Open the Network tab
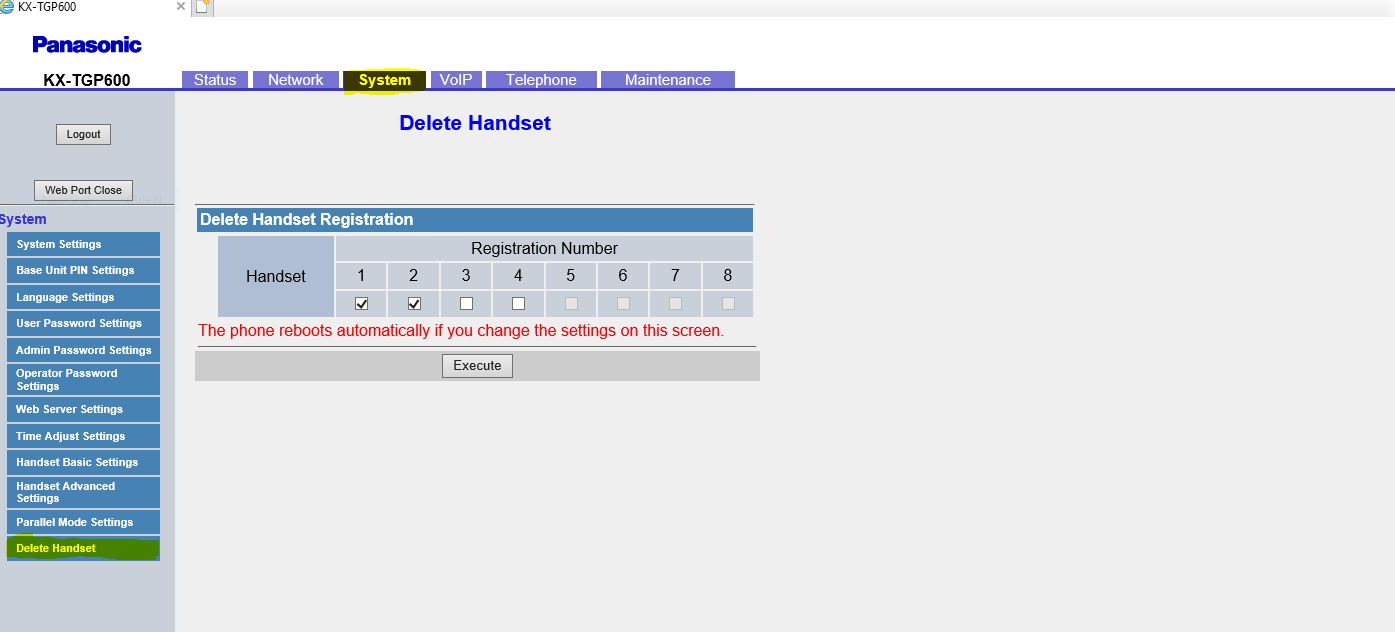The image size is (1395, 632). click(x=296, y=79)
